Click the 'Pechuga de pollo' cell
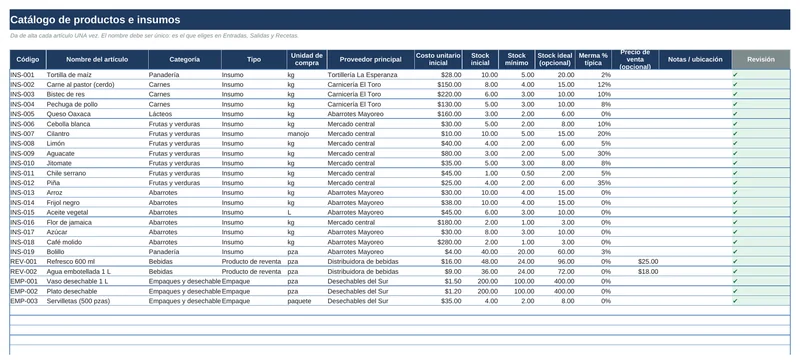 (97, 104)
